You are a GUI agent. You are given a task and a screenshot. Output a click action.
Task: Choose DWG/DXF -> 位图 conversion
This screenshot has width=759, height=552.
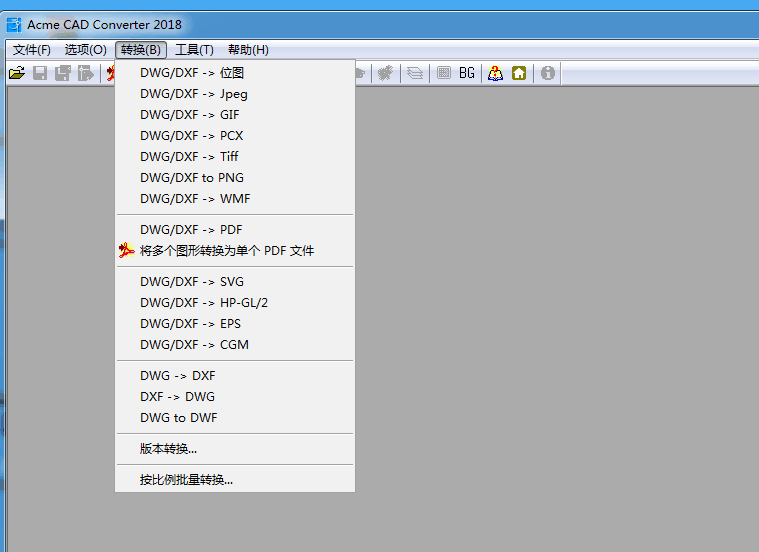click(235, 73)
